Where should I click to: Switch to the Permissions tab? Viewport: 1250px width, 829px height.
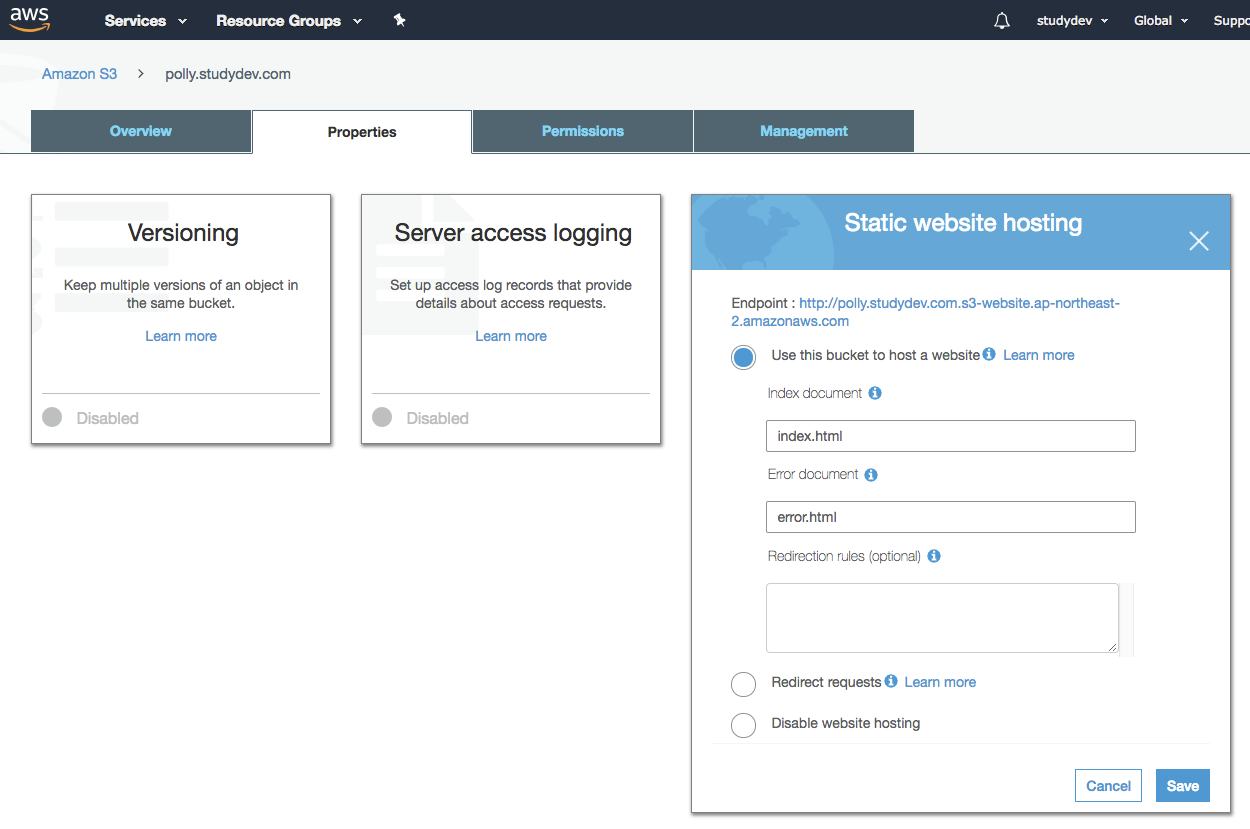pyautogui.click(x=583, y=131)
